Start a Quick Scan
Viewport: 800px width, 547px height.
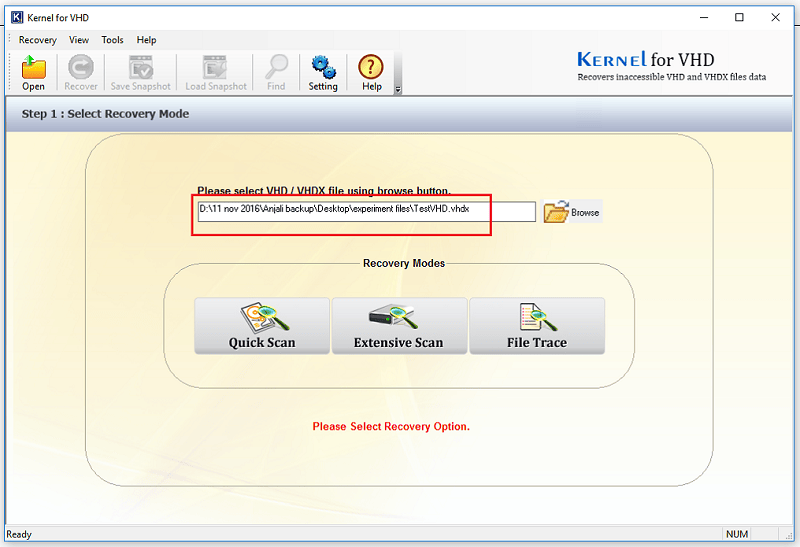click(x=262, y=326)
